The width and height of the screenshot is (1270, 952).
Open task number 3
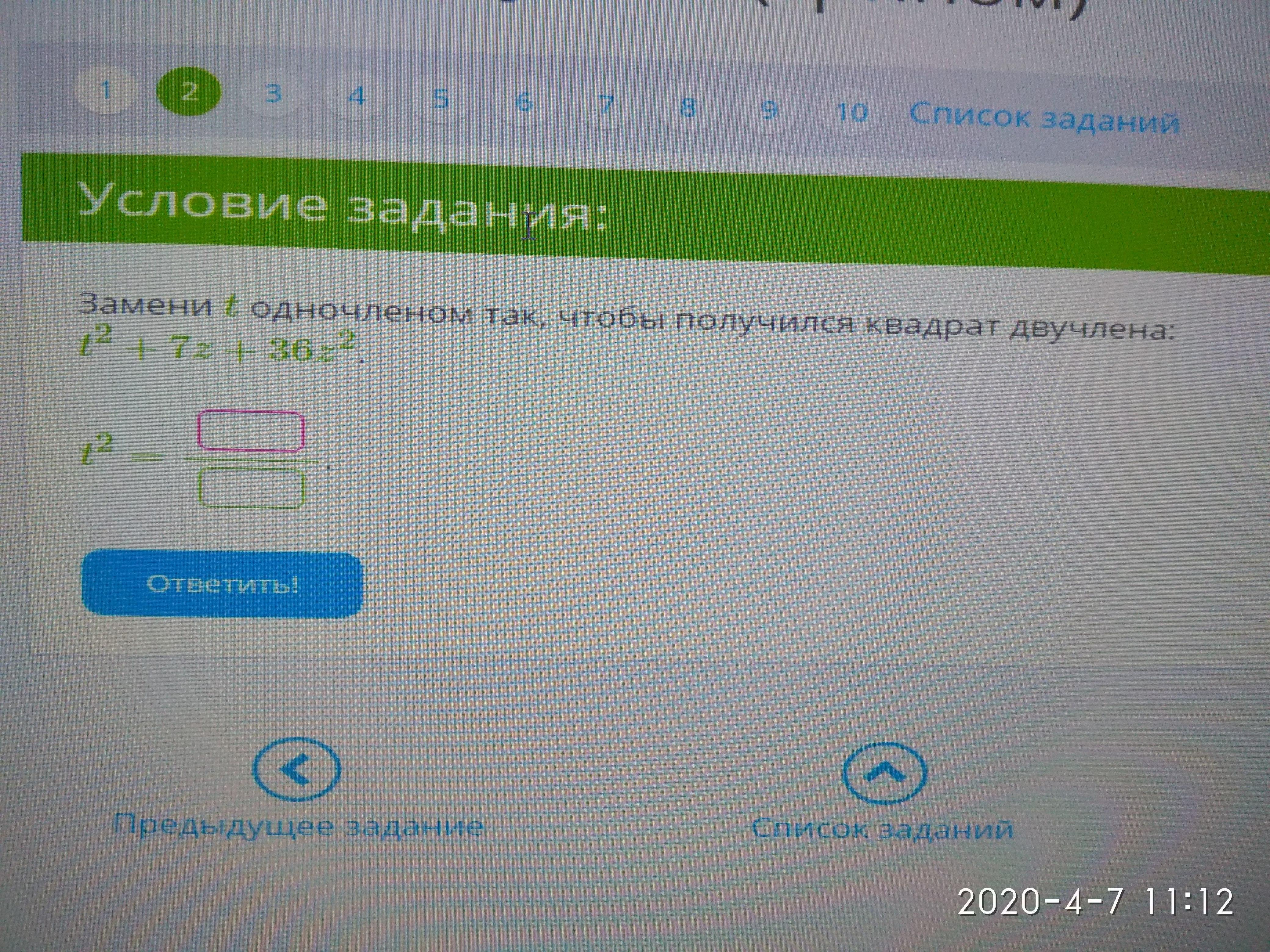273,94
